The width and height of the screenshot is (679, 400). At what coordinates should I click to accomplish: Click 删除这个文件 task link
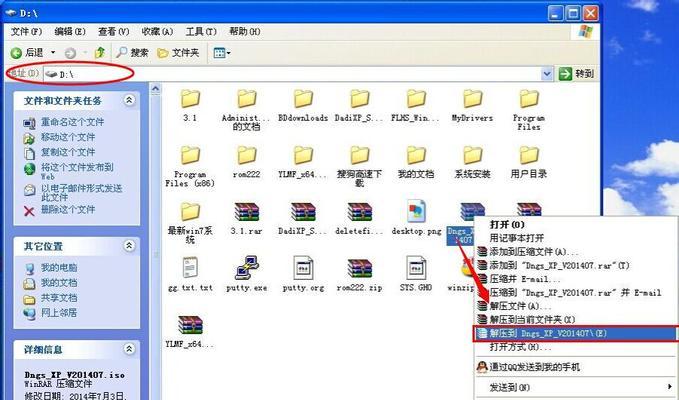coord(68,210)
